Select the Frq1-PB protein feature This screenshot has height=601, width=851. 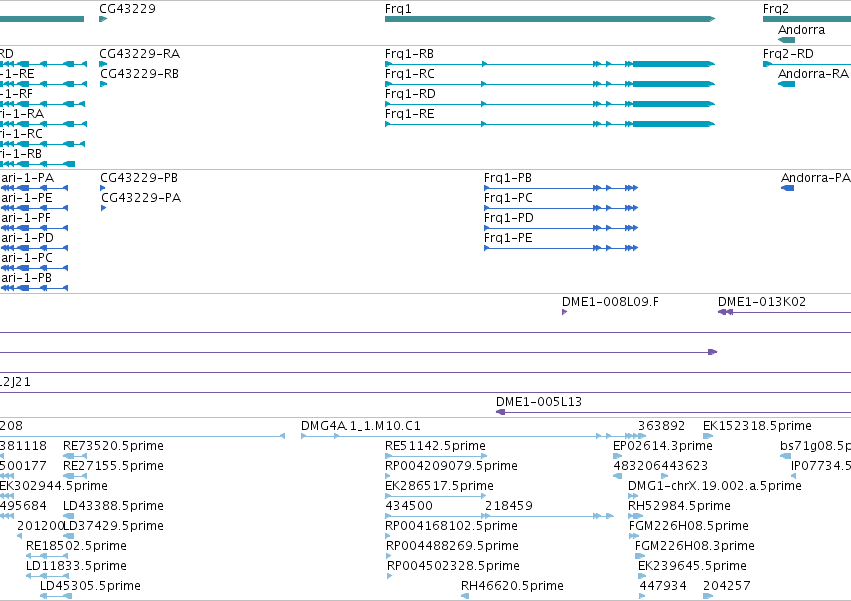point(561,188)
